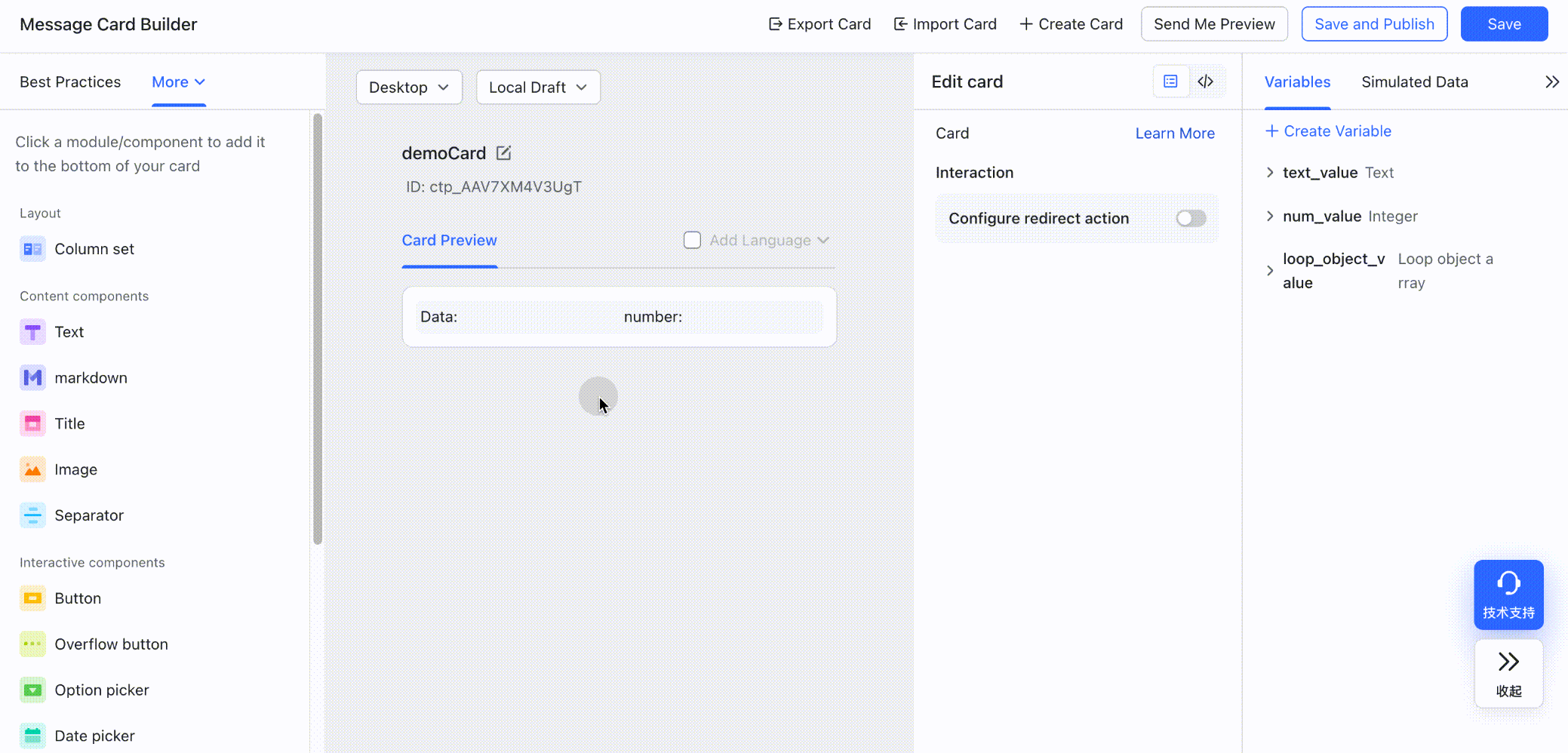Viewport: 1568px width, 753px height.
Task: Add the Title component icon
Action: tap(32, 424)
